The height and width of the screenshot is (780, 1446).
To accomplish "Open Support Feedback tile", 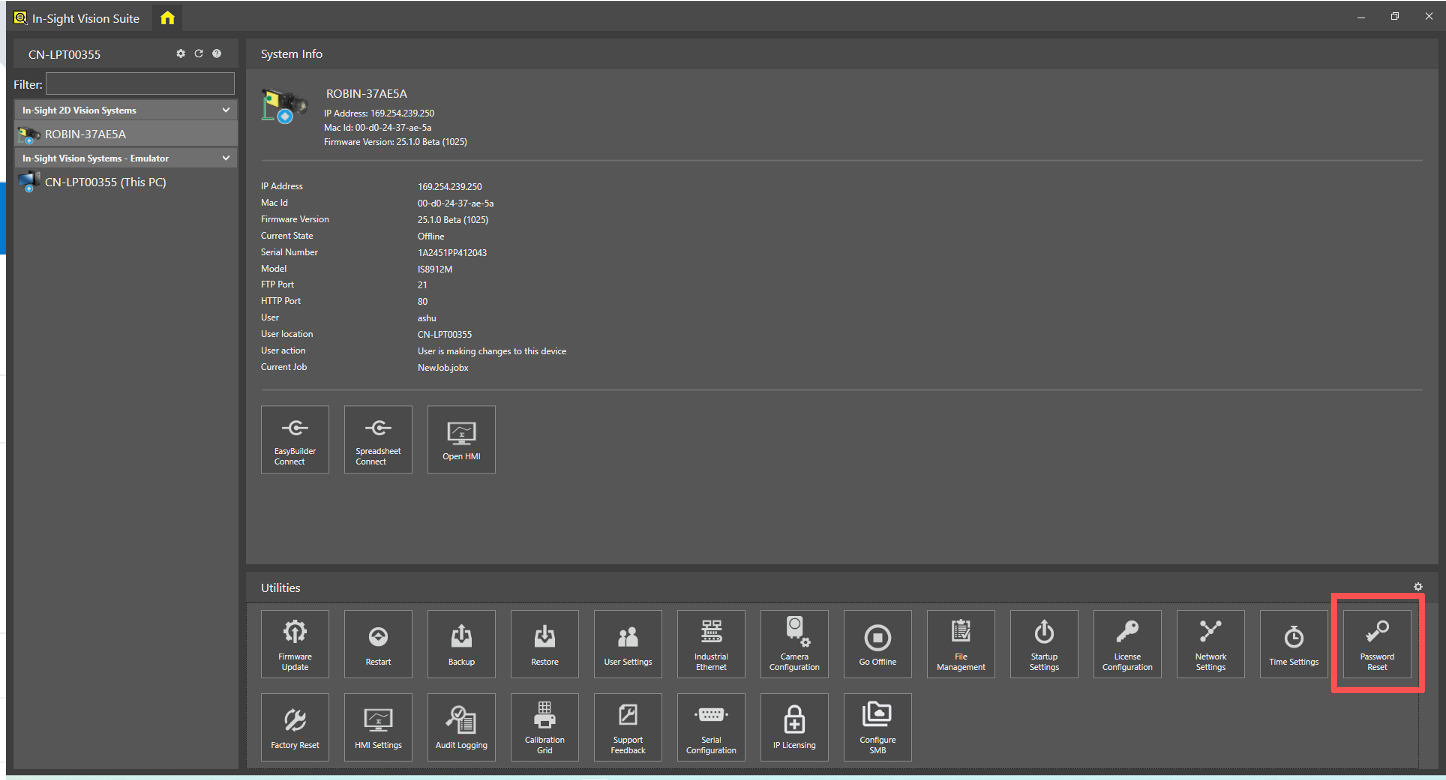I will click(x=628, y=727).
